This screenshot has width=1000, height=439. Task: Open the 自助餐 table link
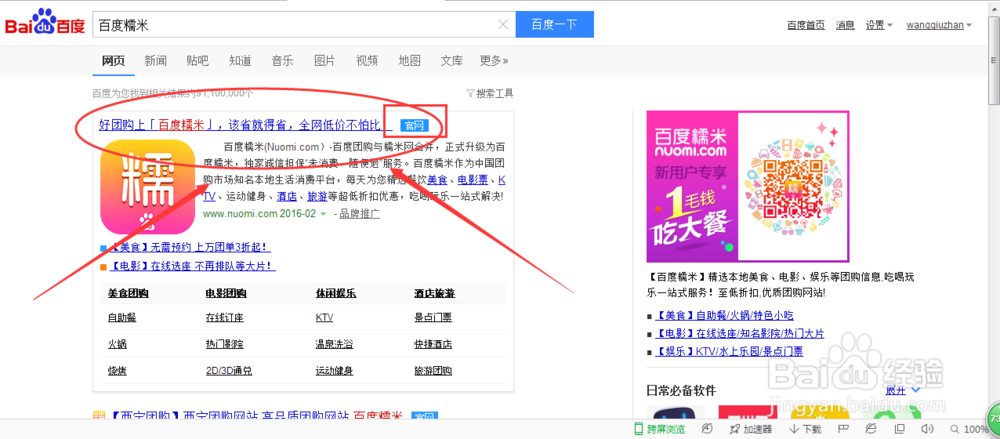122,317
